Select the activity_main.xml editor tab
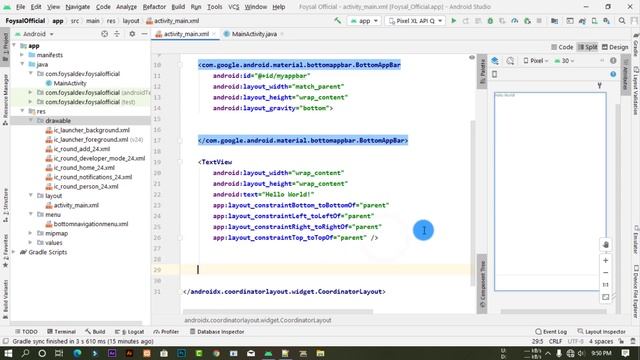Image resolution: width=640 pixels, height=360 pixels. click(x=186, y=34)
